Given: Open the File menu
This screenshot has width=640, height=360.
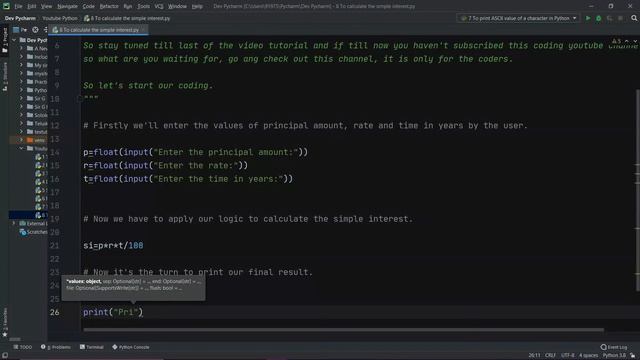Looking at the screenshot, I should [x=18, y=6].
